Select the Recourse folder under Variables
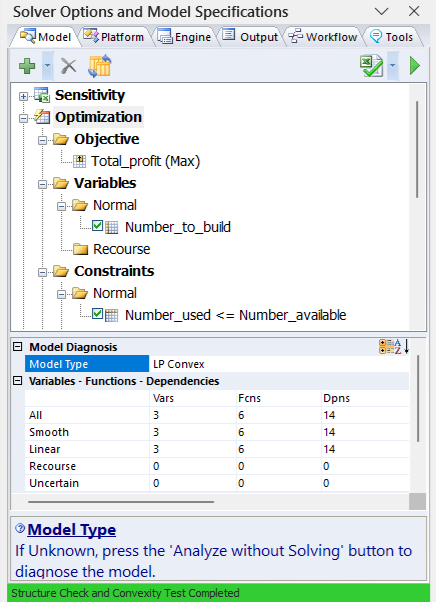 point(121,249)
